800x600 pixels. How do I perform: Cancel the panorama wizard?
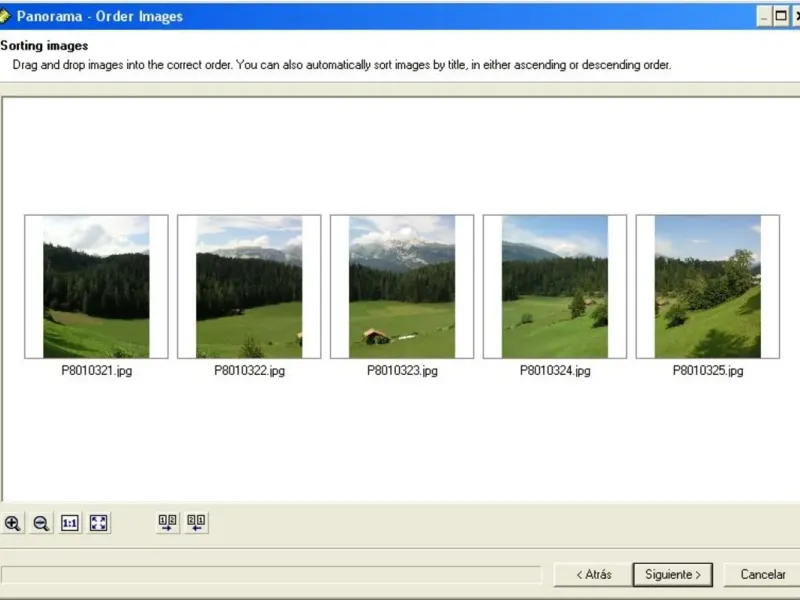click(762, 575)
